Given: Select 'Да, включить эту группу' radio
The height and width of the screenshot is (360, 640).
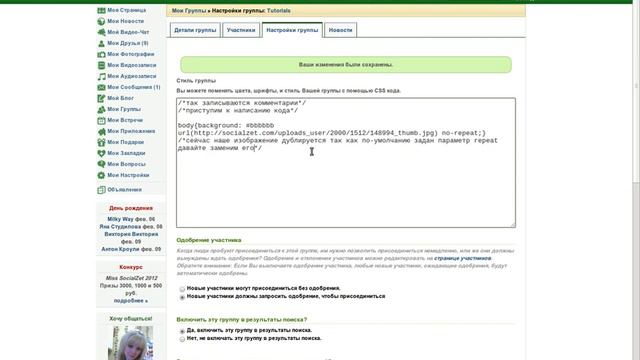Looking at the screenshot, I should pos(182,331).
